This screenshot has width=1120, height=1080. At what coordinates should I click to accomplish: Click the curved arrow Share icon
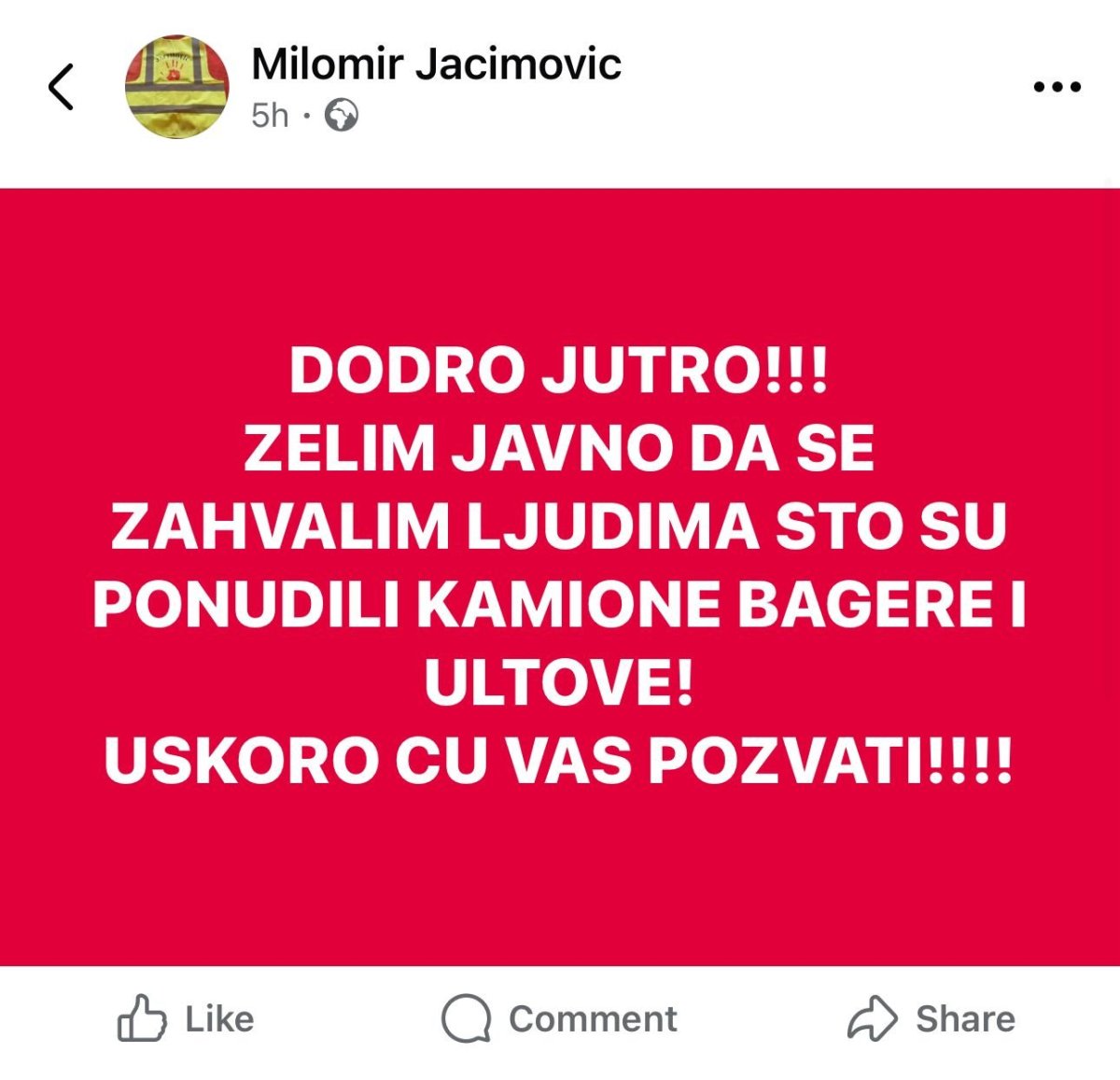pyautogui.click(x=872, y=1018)
